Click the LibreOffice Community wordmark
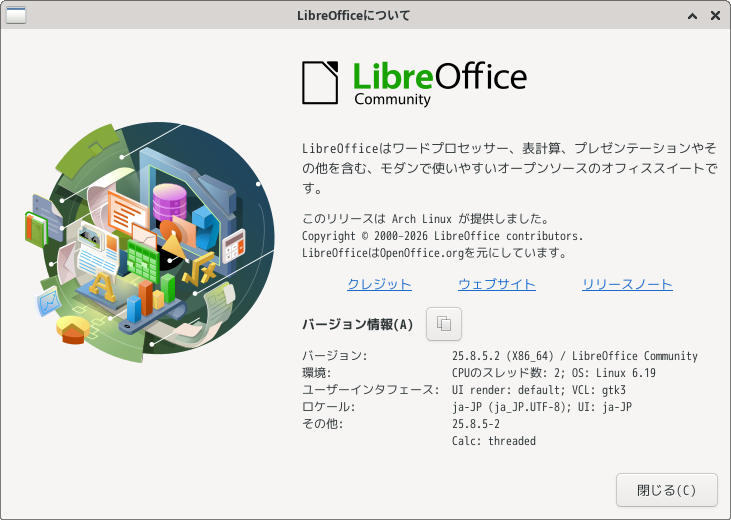This screenshot has width=731, height=520. pyautogui.click(x=438, y=81)
